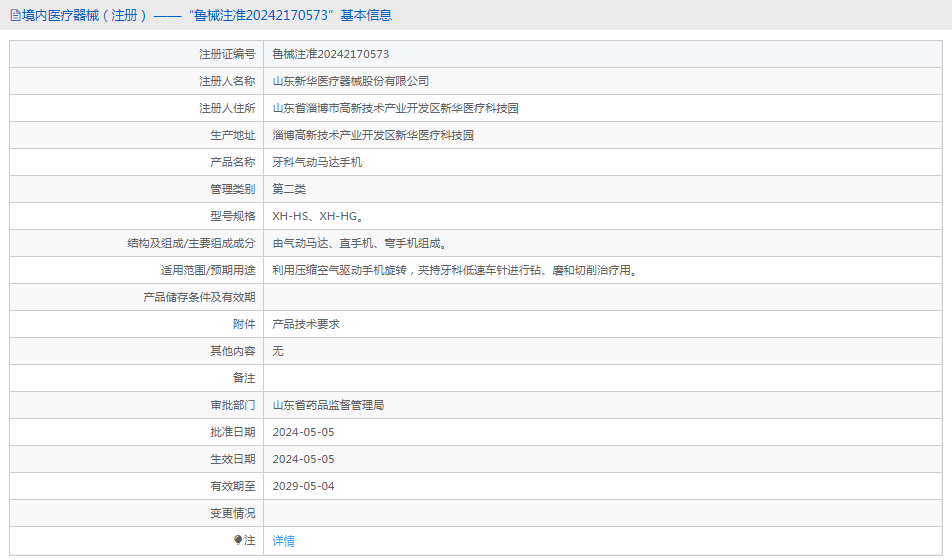
Task: Click the document icon before 境内医疗器械 title
Action: click(15, 15)
